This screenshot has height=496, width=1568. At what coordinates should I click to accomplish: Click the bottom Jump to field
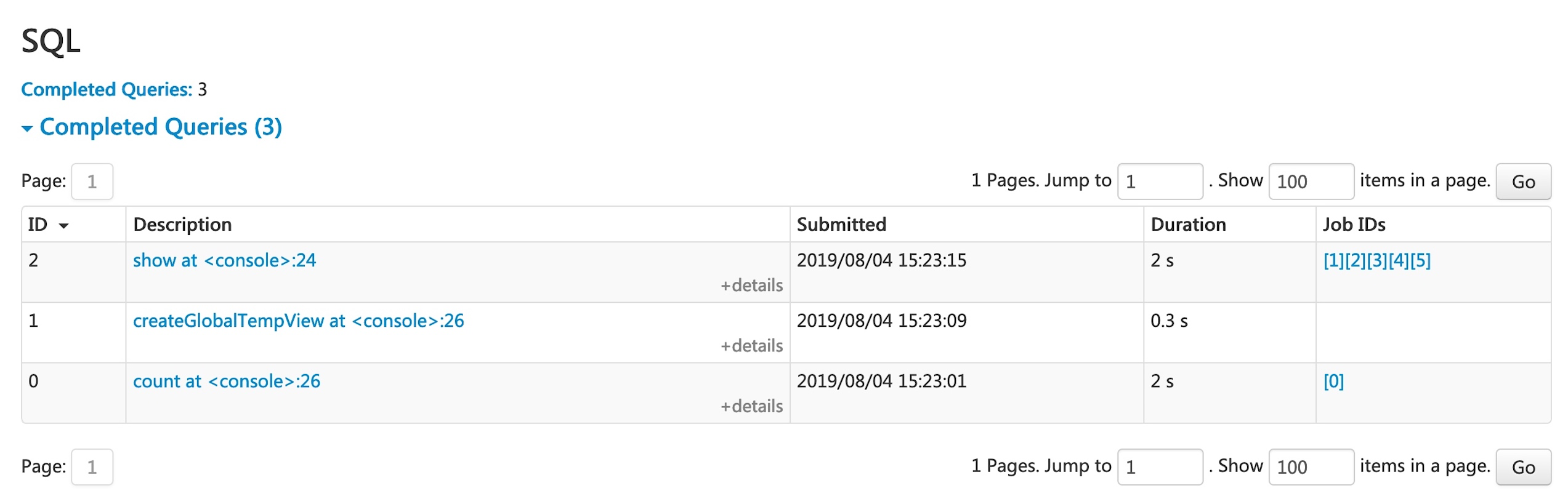coord(1159,466)
